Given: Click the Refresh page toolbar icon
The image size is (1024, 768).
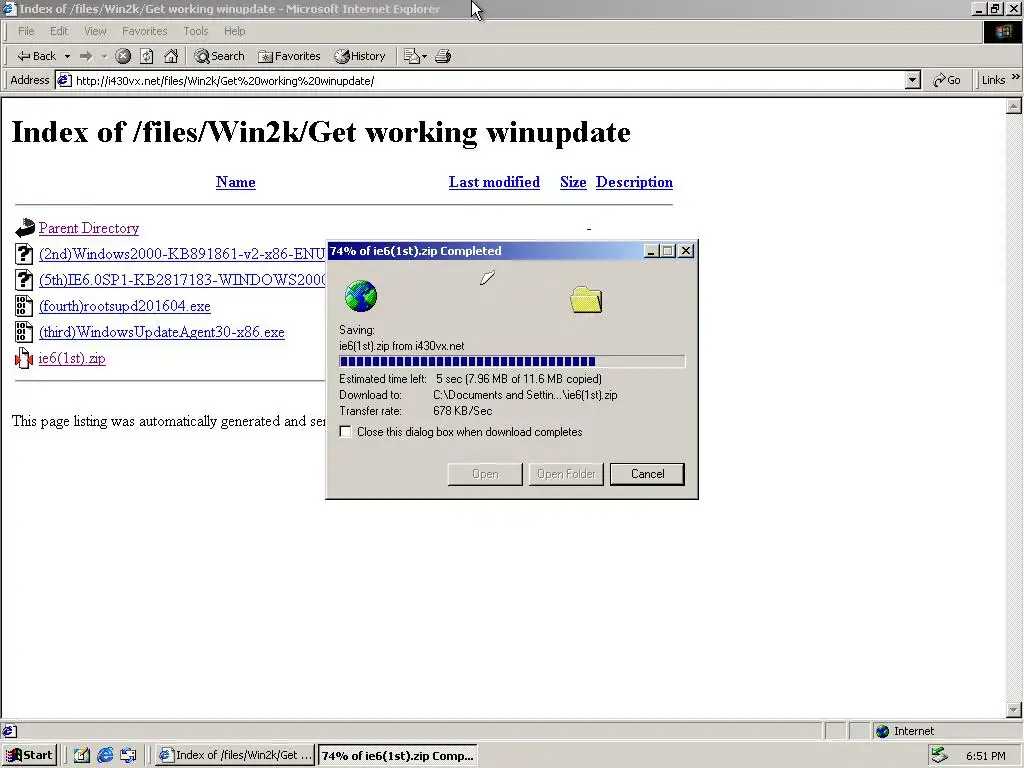Looking at the screenshot, I should pyautogui.click(x=147, y=56).
